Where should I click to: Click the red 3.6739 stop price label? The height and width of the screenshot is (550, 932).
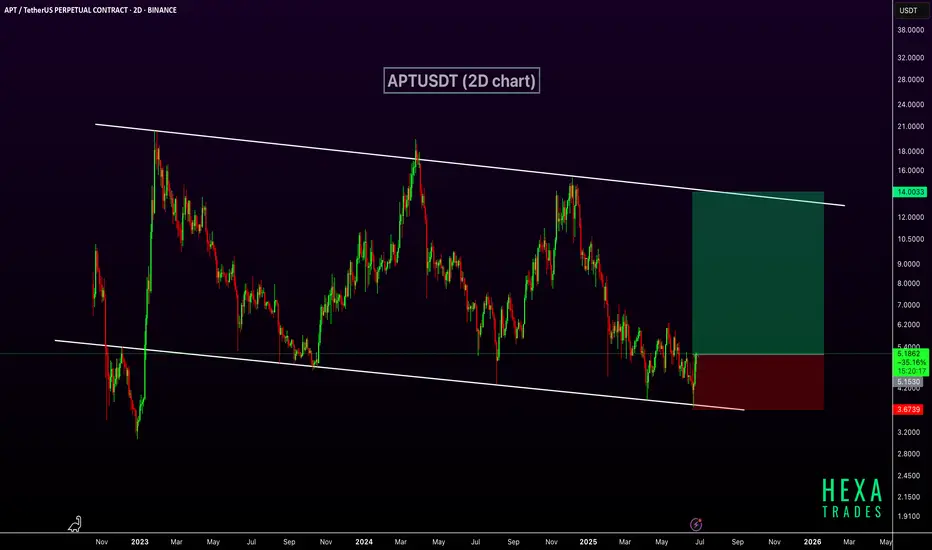(908, 410)
